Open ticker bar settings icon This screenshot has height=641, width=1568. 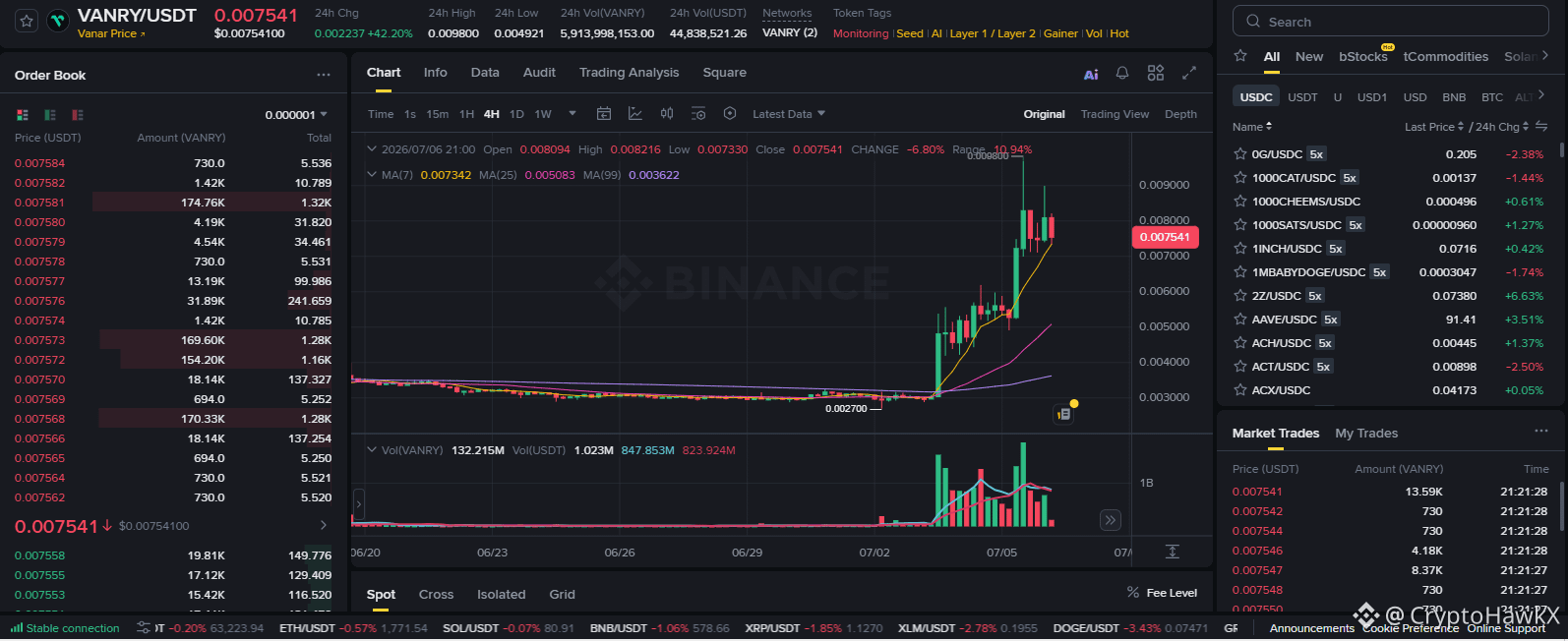144,628
